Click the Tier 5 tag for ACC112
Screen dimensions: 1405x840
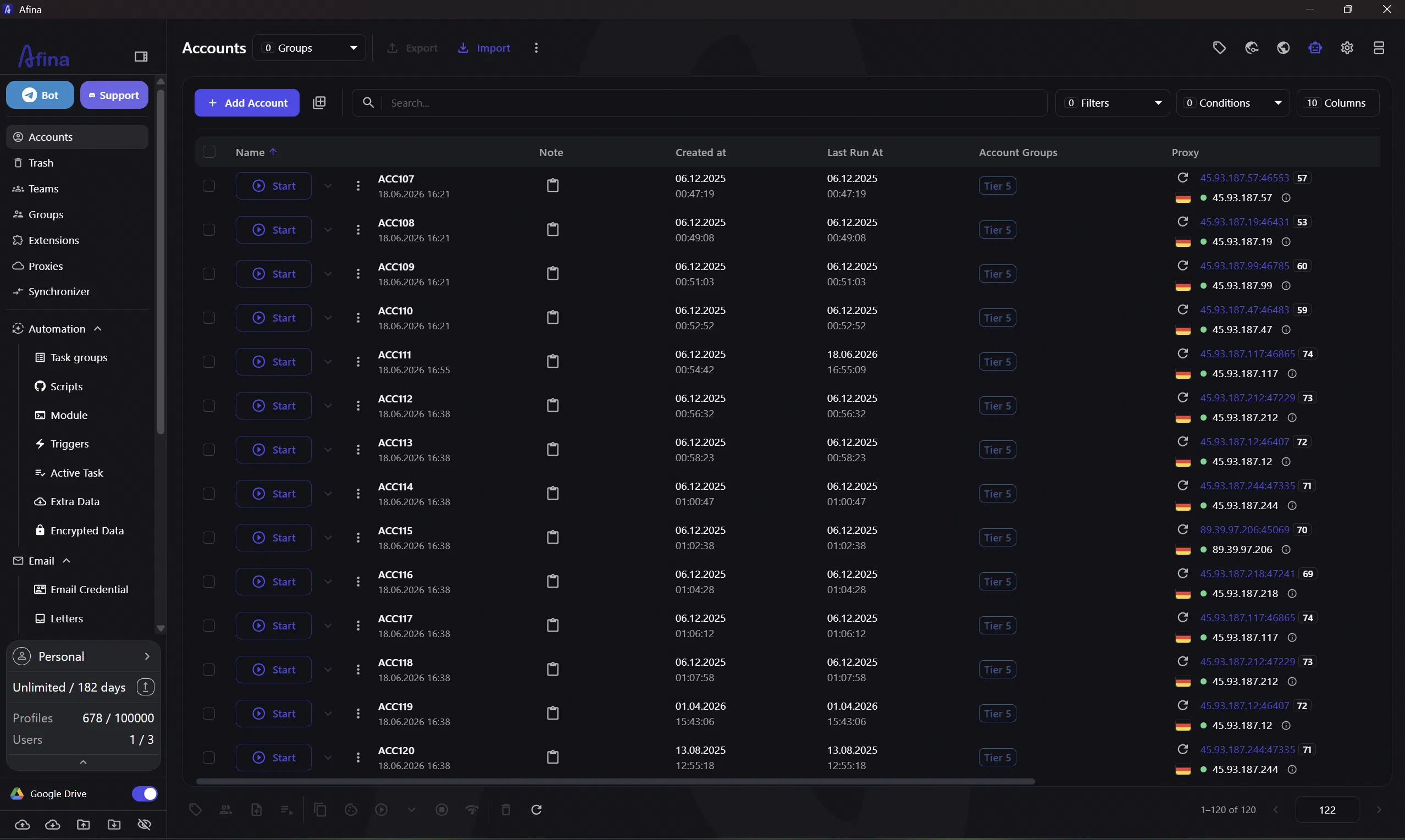click(997, 406)
